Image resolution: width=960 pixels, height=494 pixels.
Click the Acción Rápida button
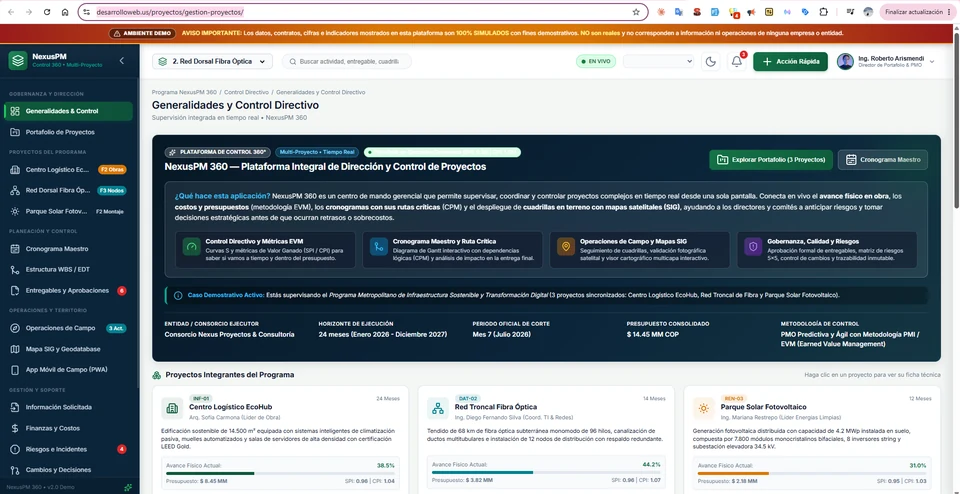(790, 61)
